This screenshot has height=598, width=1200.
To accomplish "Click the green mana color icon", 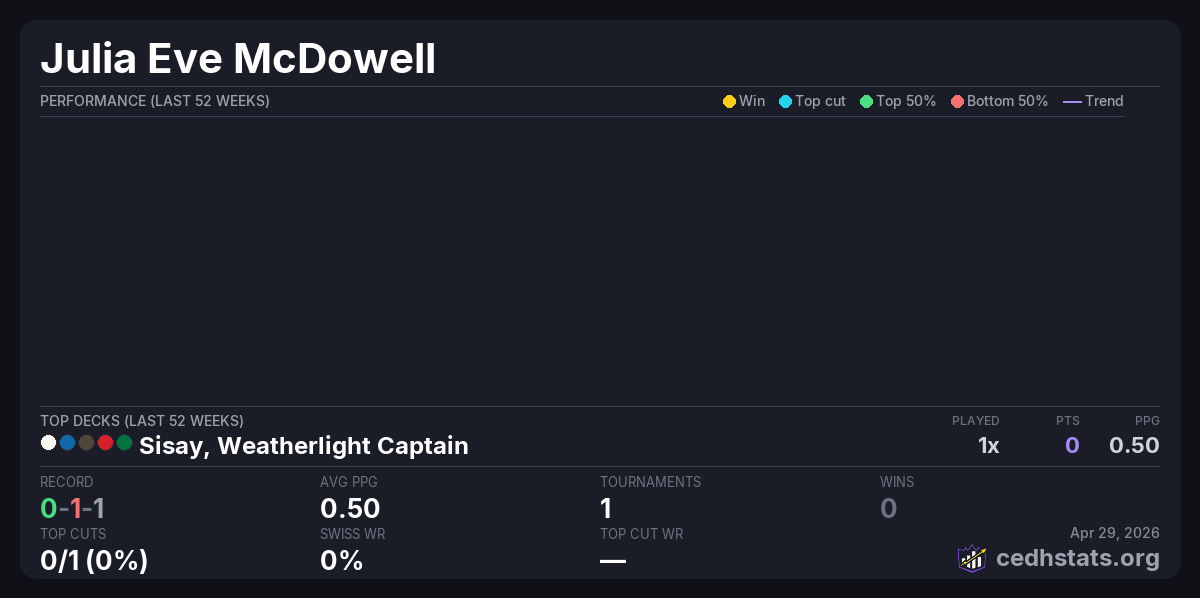I will pyautogui.click(x=124, y=442).
